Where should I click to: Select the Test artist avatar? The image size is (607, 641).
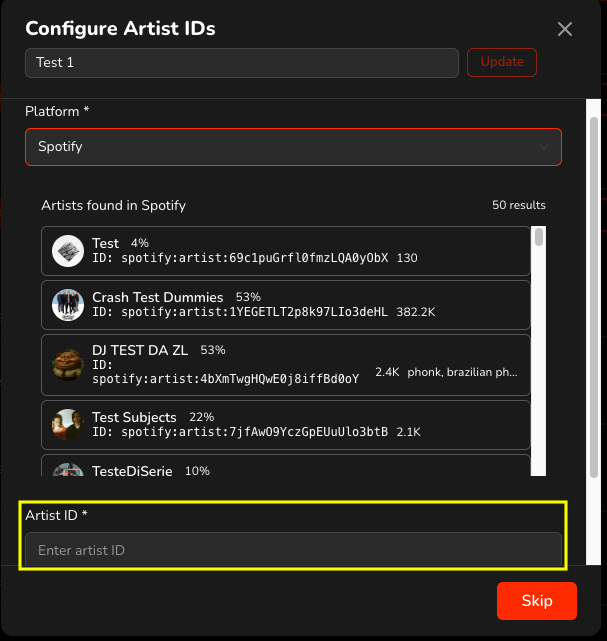click(x=68, y=251)
